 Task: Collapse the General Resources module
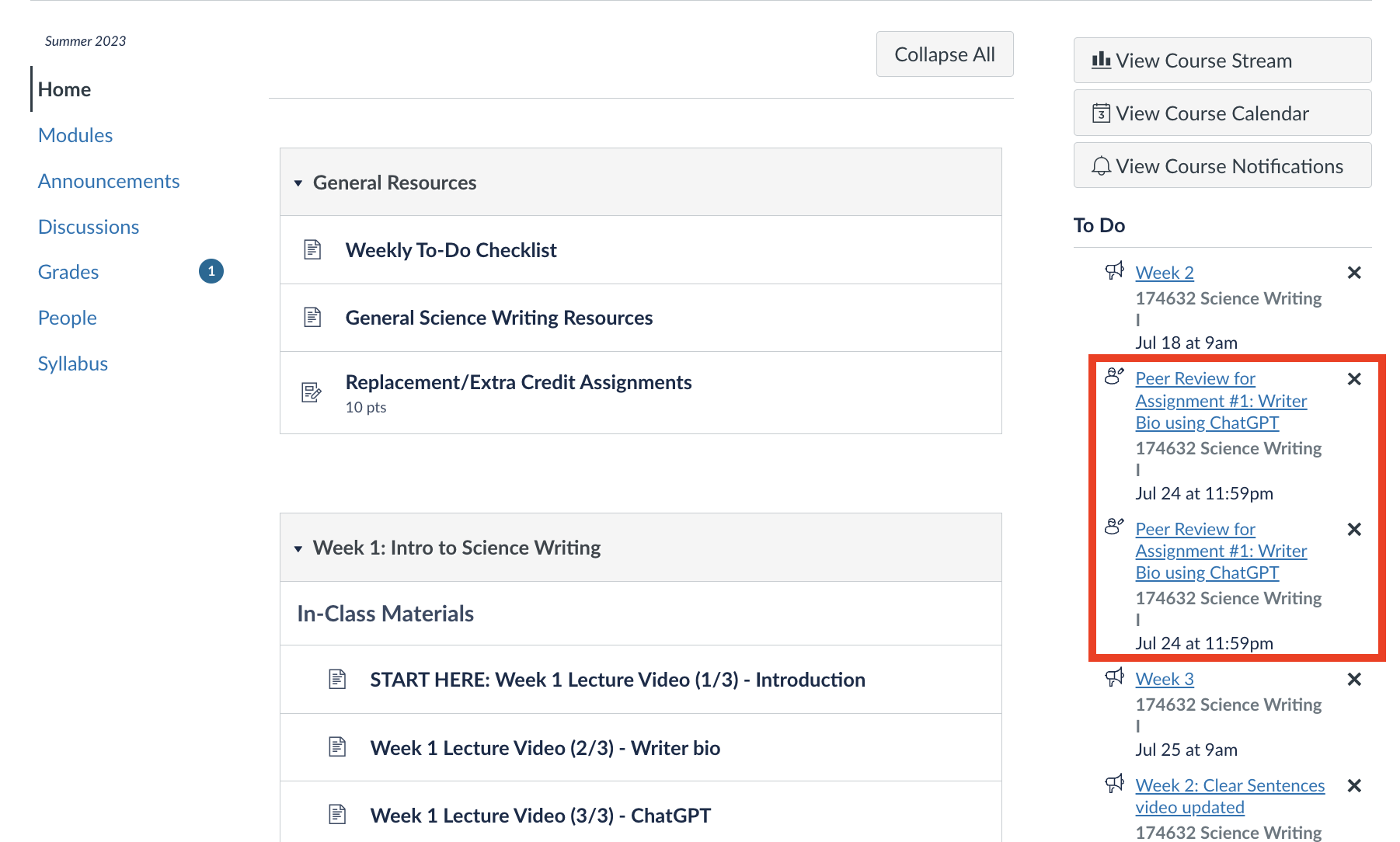click(298, 183)
